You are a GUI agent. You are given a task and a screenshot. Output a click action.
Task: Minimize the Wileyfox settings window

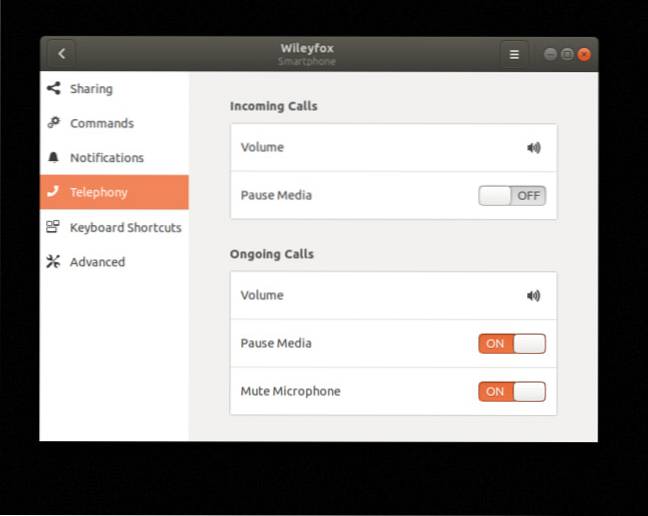point(550,54)
